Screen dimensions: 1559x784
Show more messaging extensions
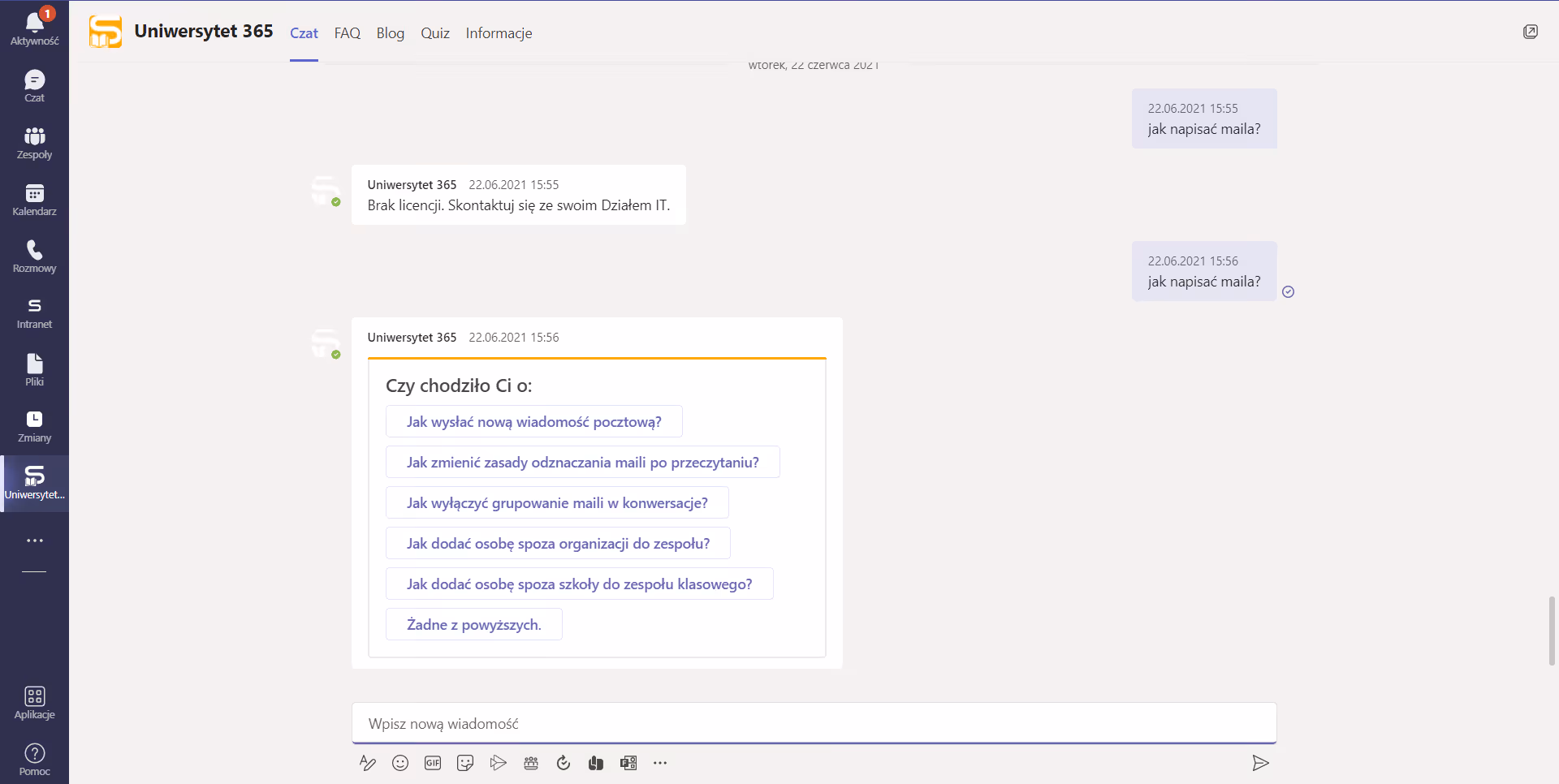[660, 763]
